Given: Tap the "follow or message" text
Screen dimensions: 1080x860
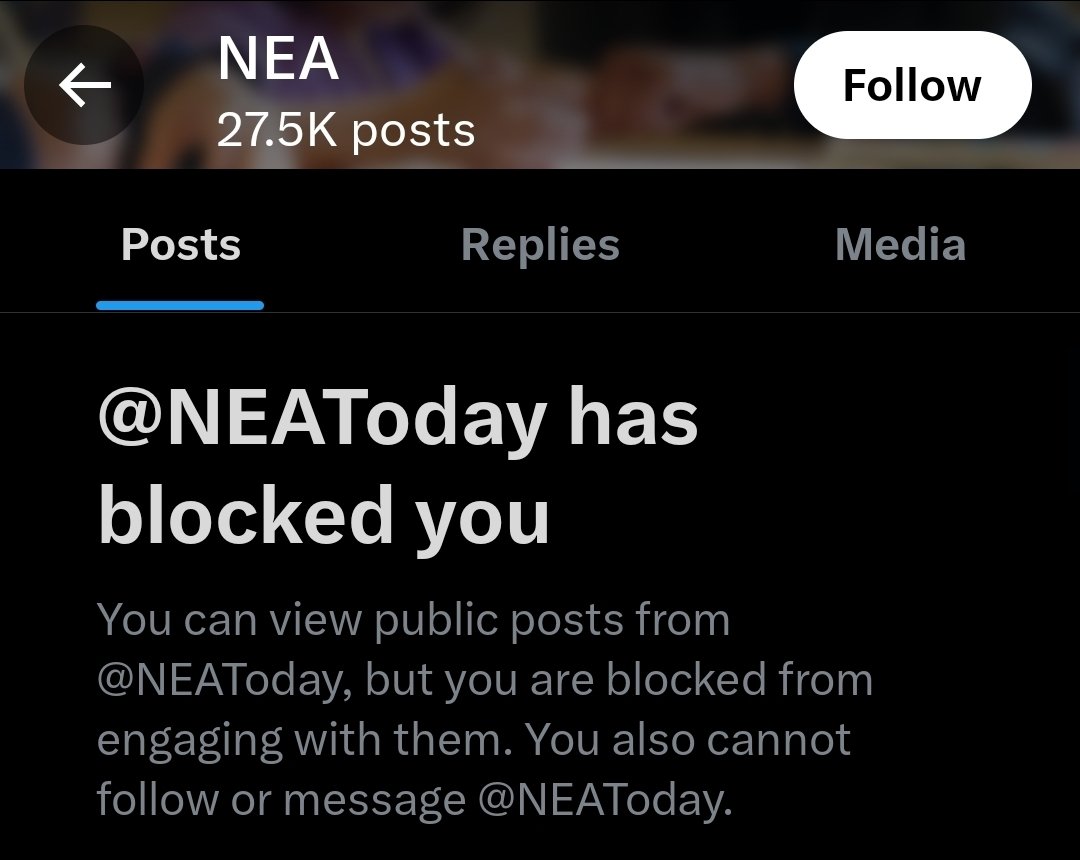Looking at the screenshot, I should click(280, 800).
